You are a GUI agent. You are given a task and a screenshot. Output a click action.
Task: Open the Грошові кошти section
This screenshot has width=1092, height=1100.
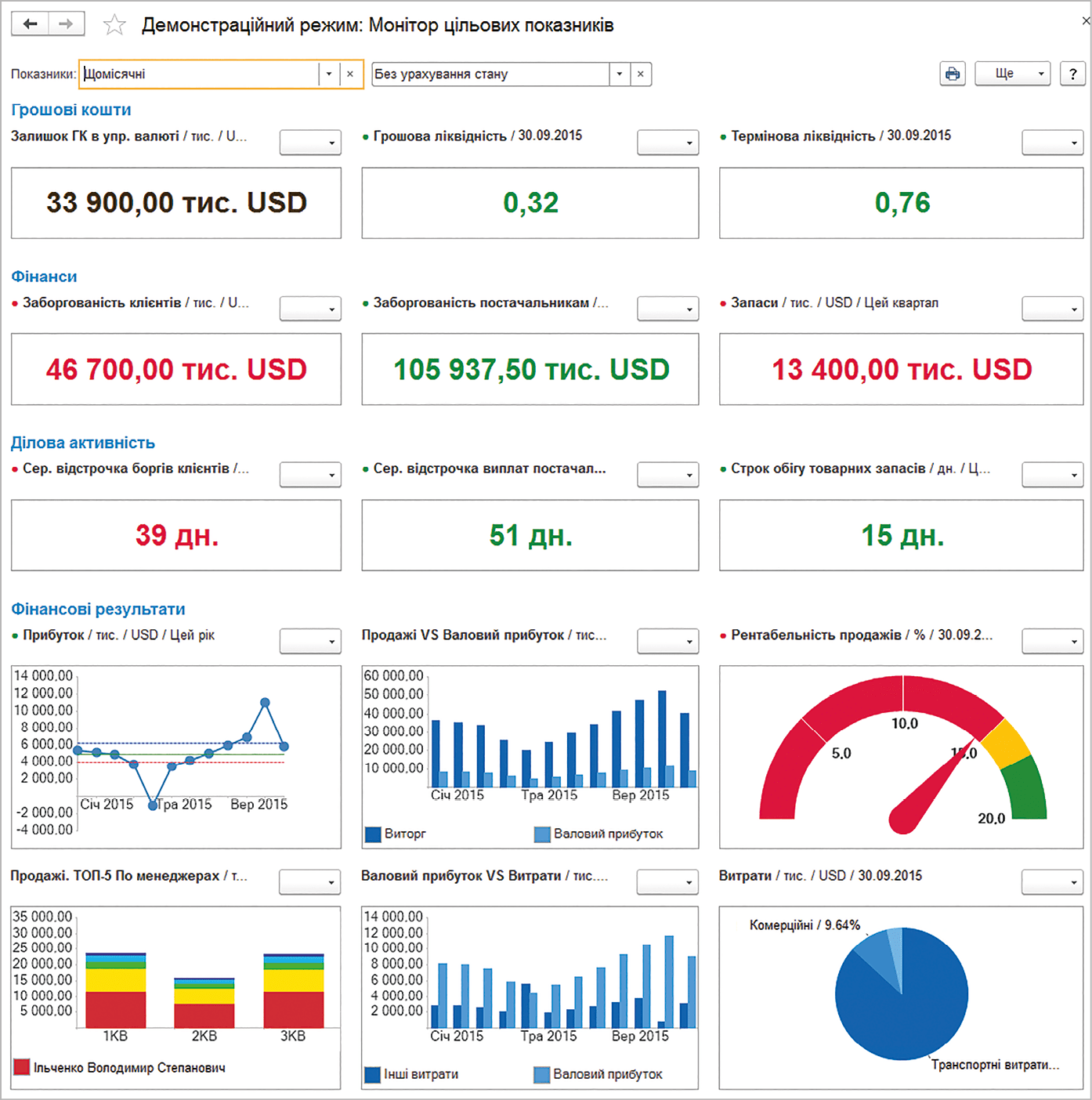click(71, 110)
